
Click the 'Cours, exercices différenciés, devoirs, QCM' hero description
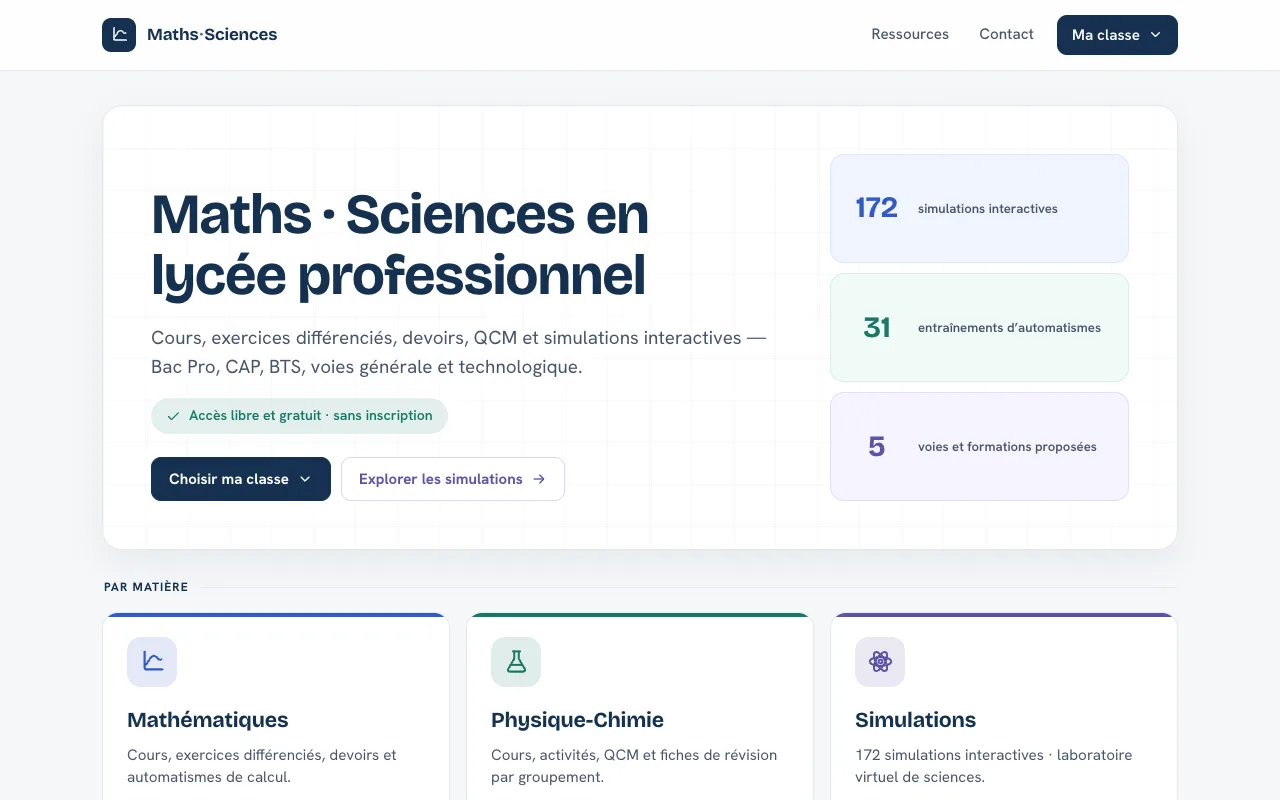click(458, 352)
